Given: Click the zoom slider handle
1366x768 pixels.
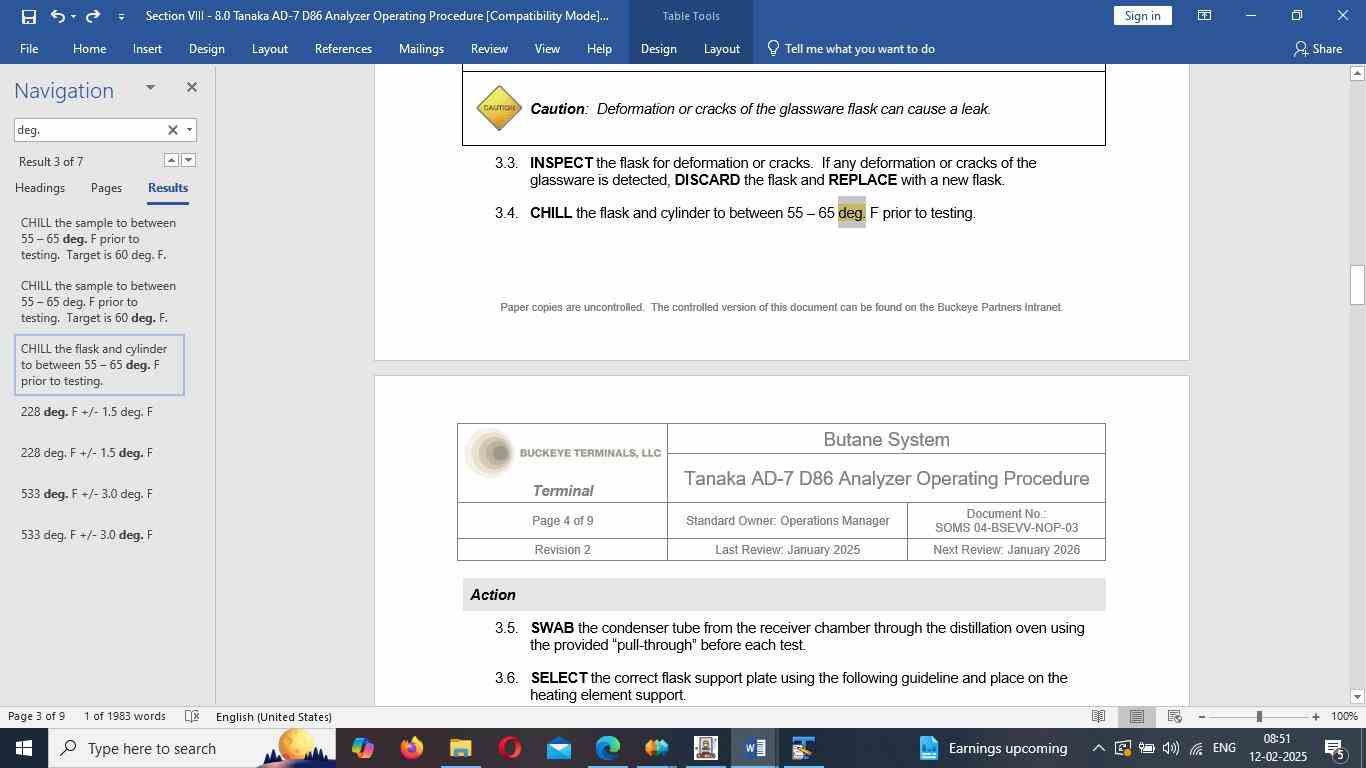Looking at the screenshot, I should (x=1259, y=716).
